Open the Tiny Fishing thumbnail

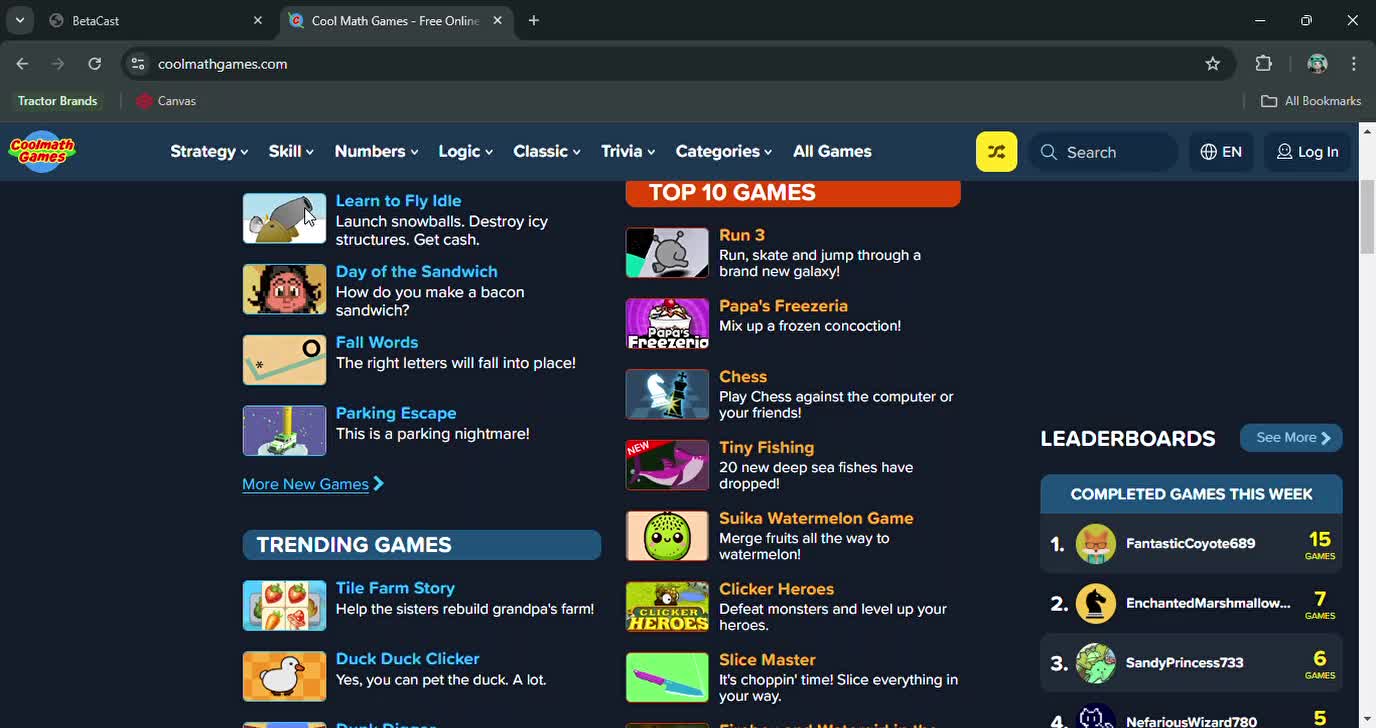coord(667,465)
